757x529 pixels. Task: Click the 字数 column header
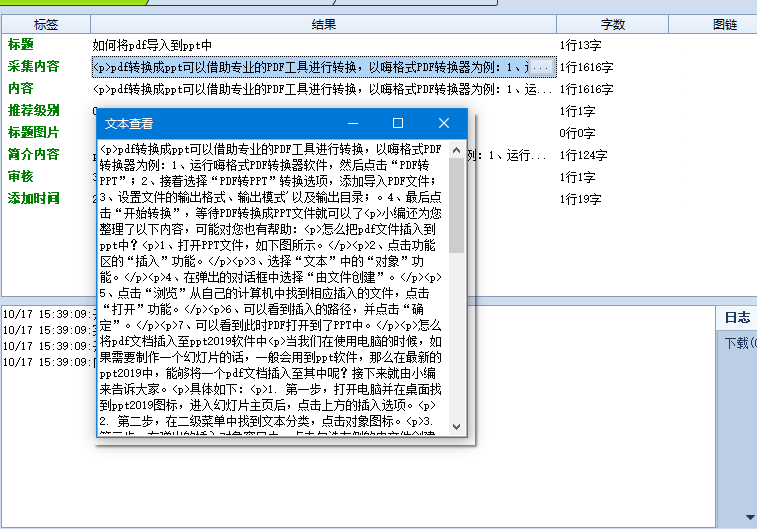click(612, 24)
